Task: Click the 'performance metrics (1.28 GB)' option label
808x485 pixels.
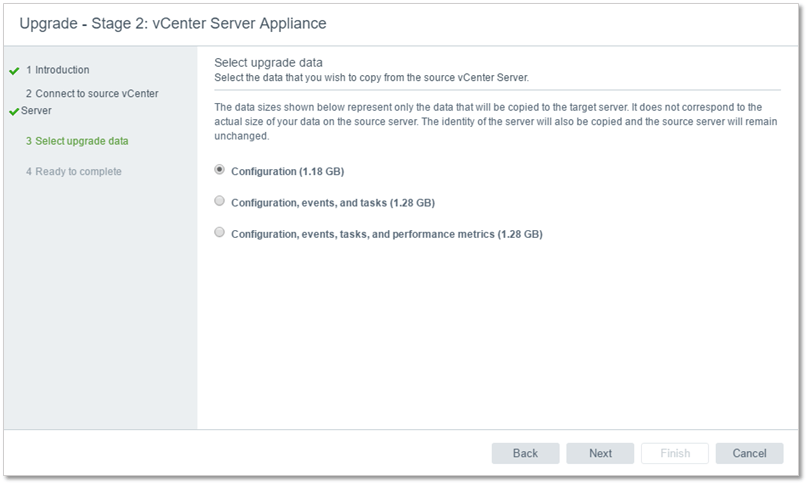Action: (x=387, y=235)
